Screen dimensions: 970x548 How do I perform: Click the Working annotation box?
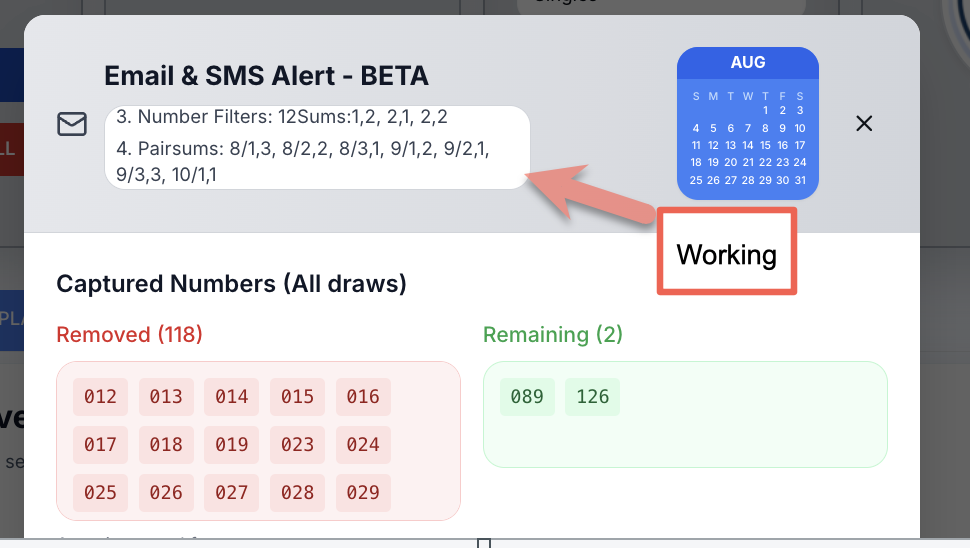coord(727,251)
